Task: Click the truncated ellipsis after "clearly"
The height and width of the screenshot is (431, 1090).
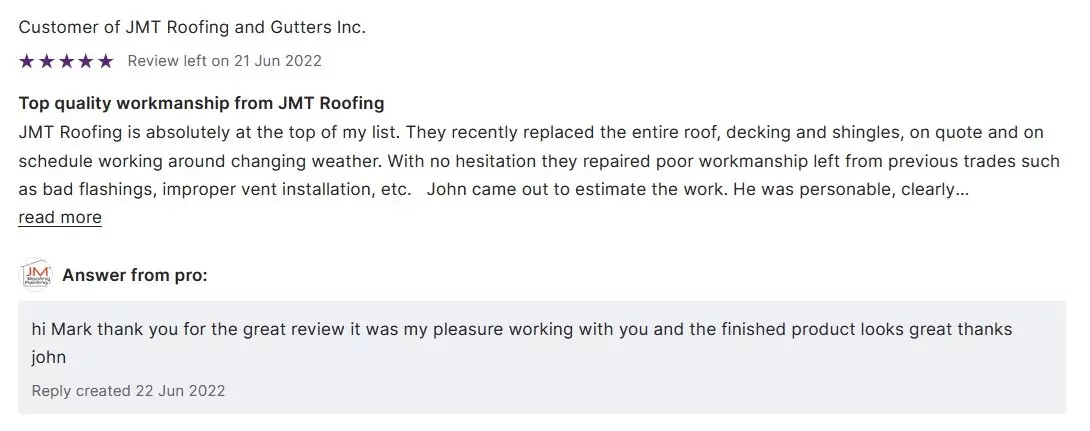Action: pos(963,189)
